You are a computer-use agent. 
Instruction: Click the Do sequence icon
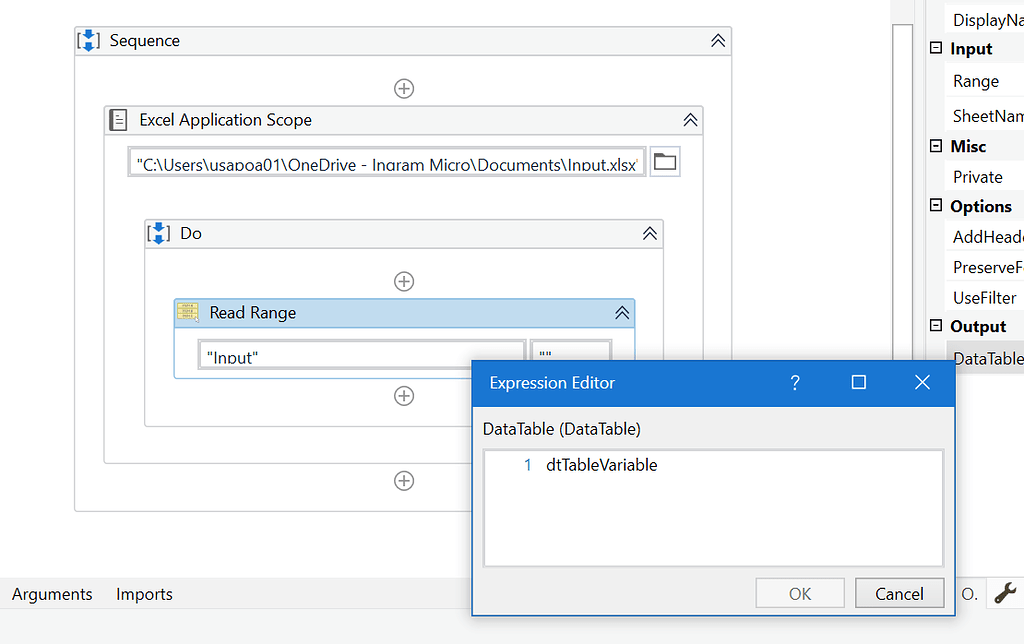[159, 233]
